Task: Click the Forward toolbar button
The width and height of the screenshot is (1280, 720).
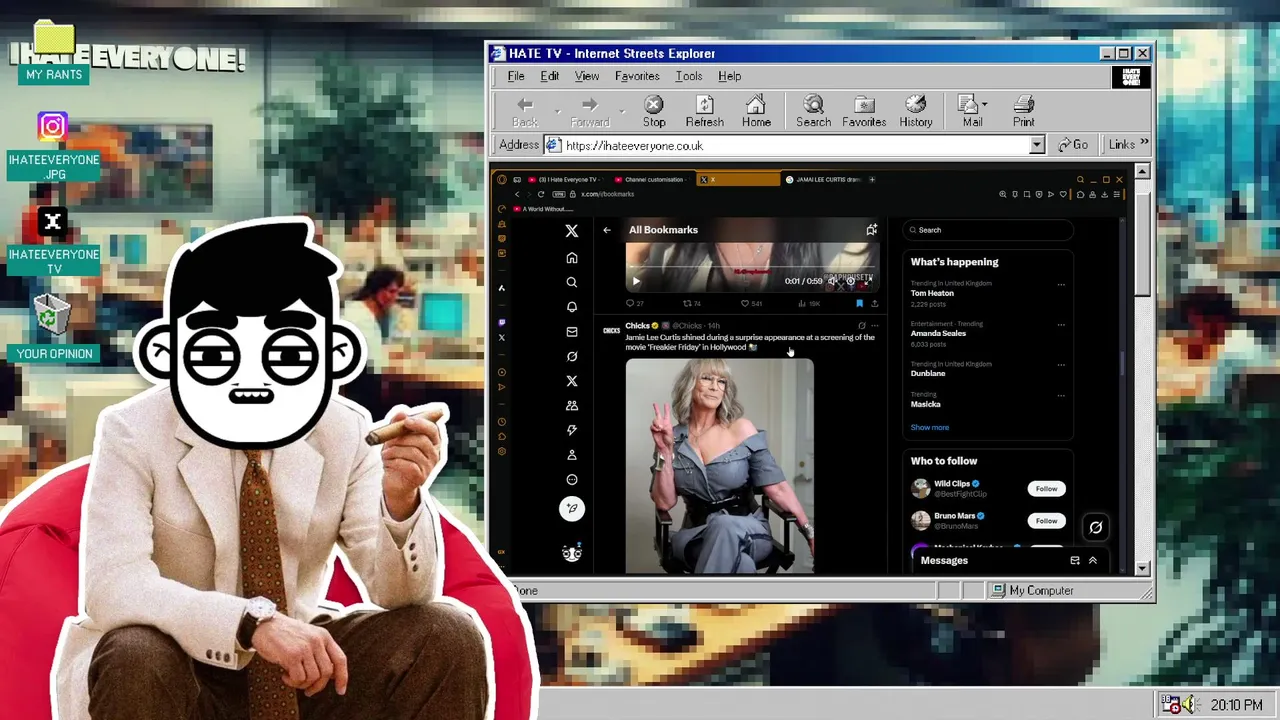Action: coord(589,112)
